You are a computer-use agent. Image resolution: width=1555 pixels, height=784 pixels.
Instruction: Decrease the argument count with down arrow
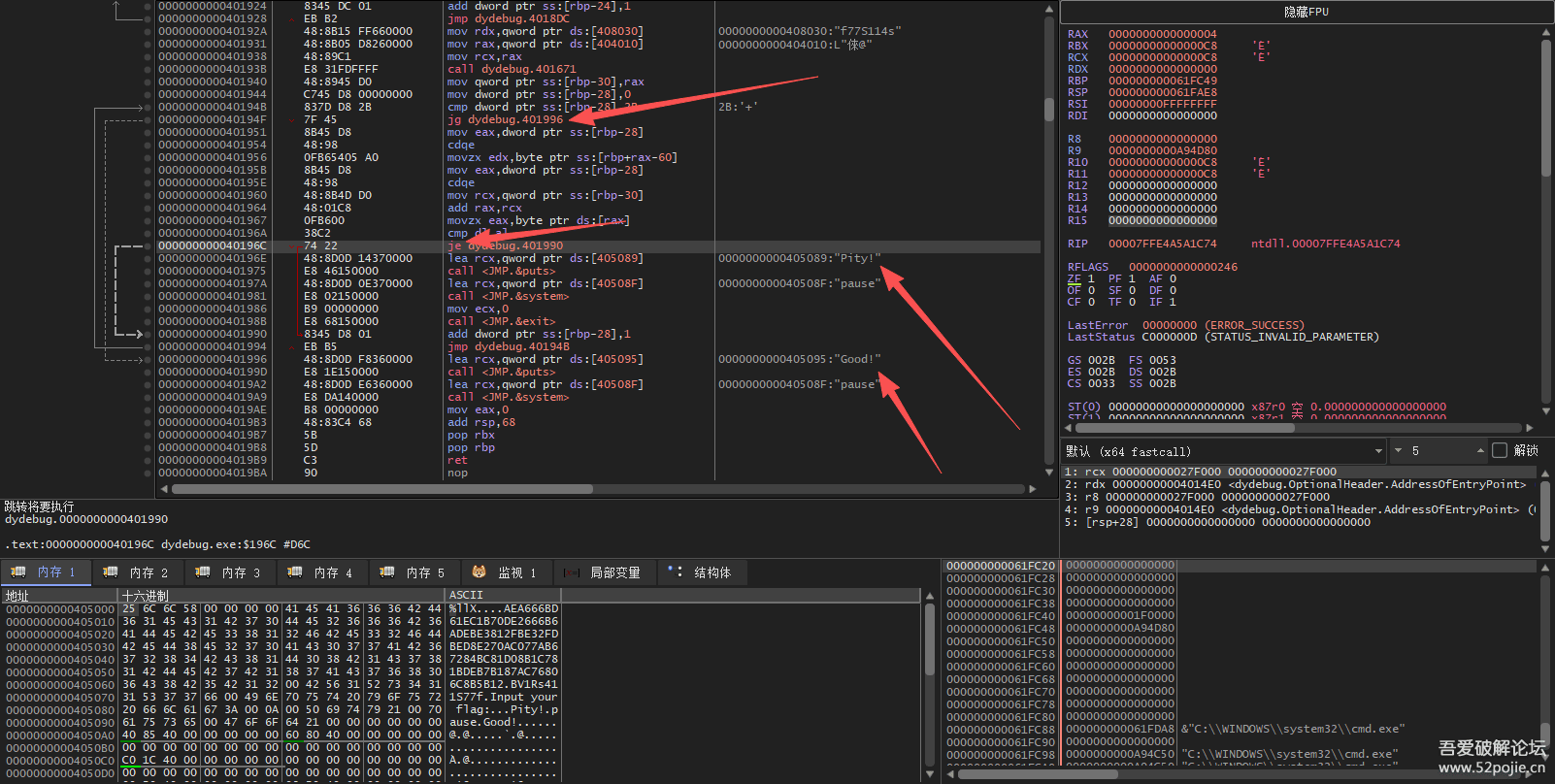1398,451
